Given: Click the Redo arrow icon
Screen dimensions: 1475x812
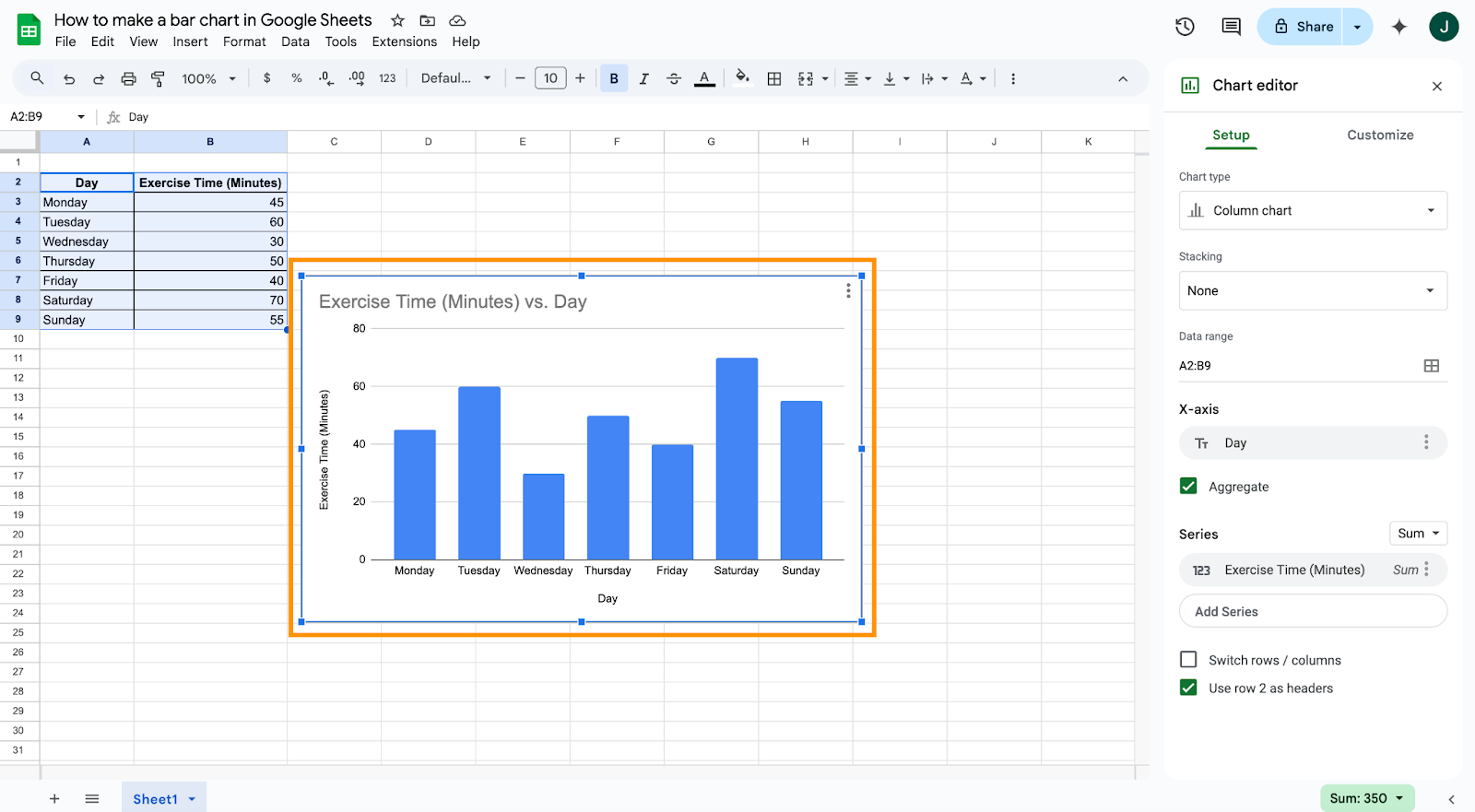Looking at the screenshot, I should (x=99, y=79).
